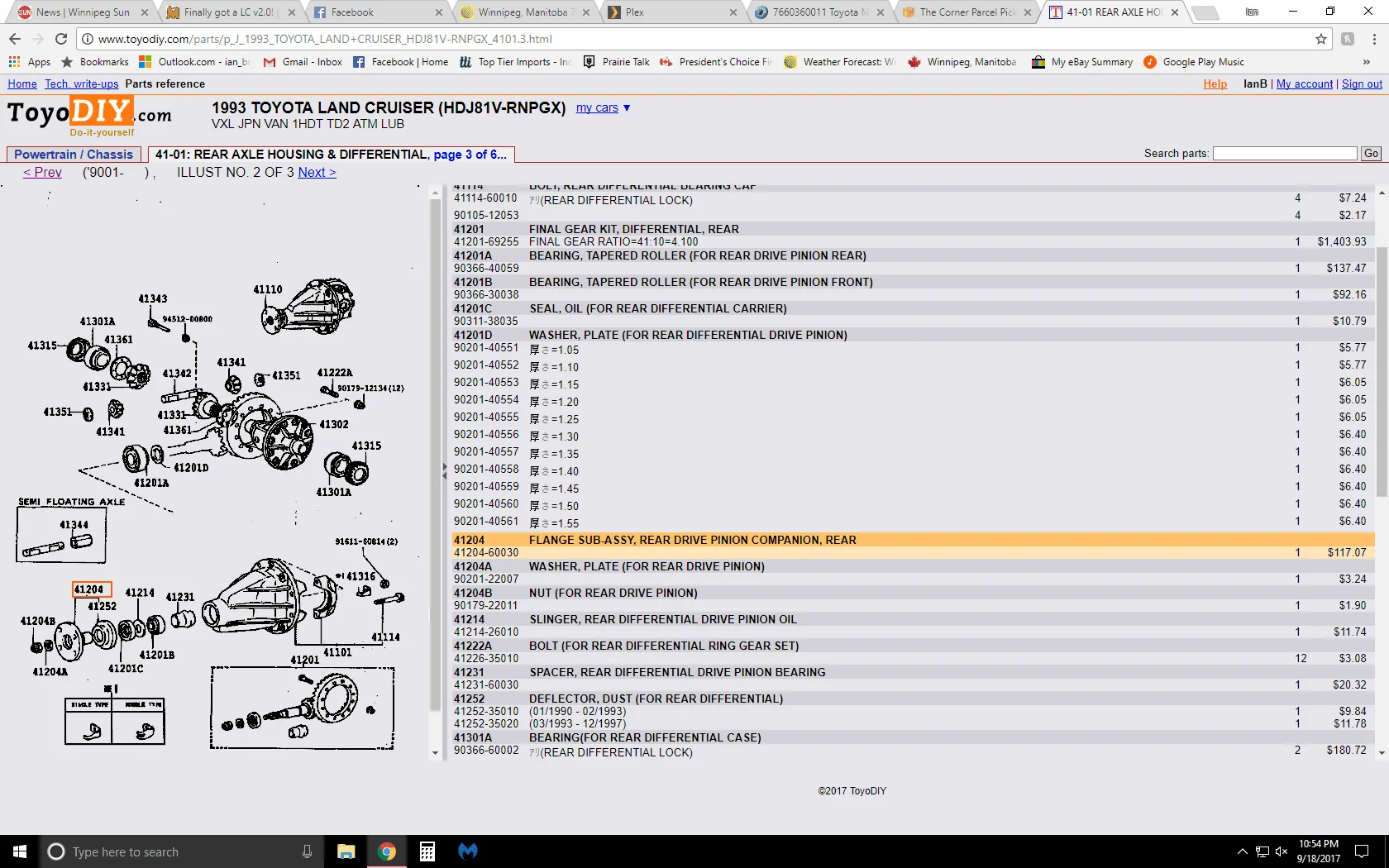This screenshot has width=1389, height=868.
Task: Click the muted volume icon in system tray
Action: pos(1282,851)
